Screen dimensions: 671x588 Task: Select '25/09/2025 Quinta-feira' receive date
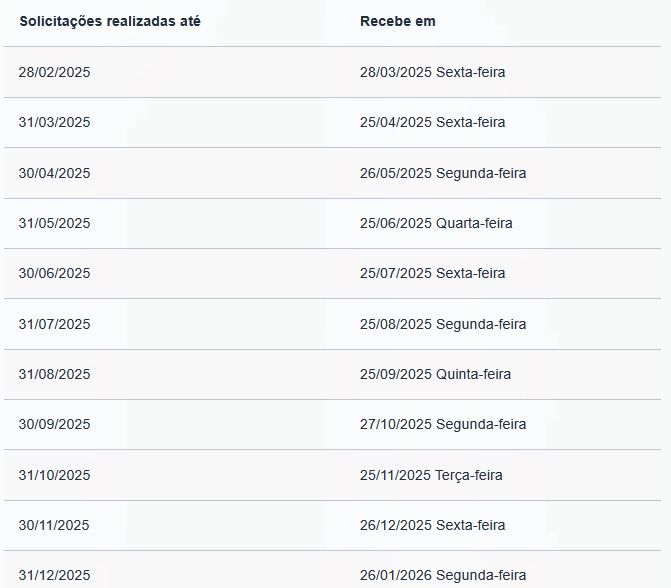click(435, 374)
